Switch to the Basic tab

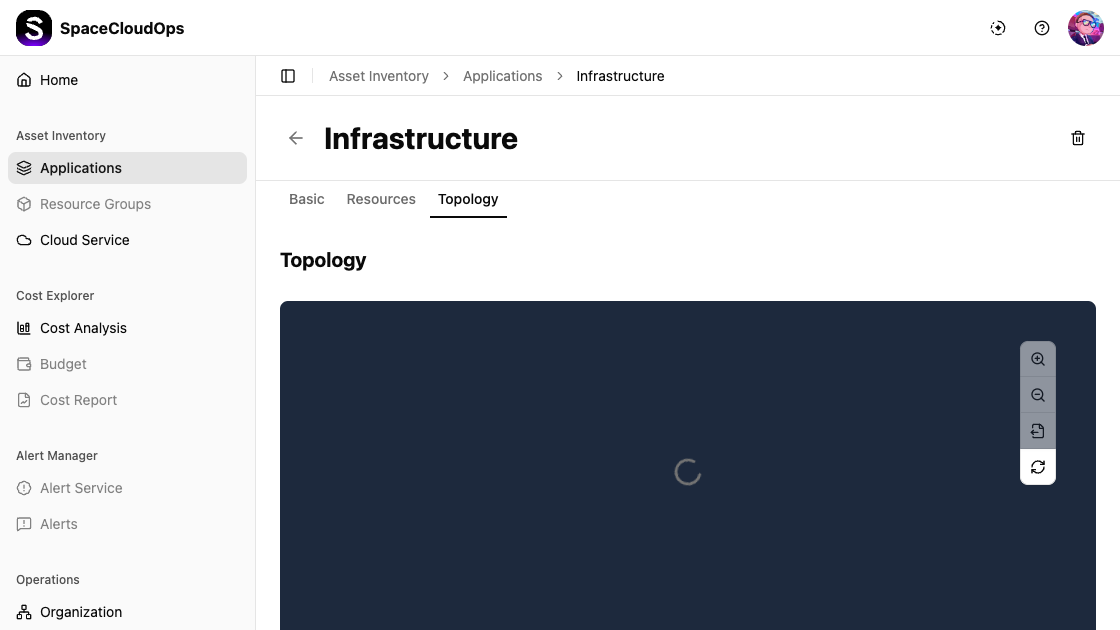point(307,199)
